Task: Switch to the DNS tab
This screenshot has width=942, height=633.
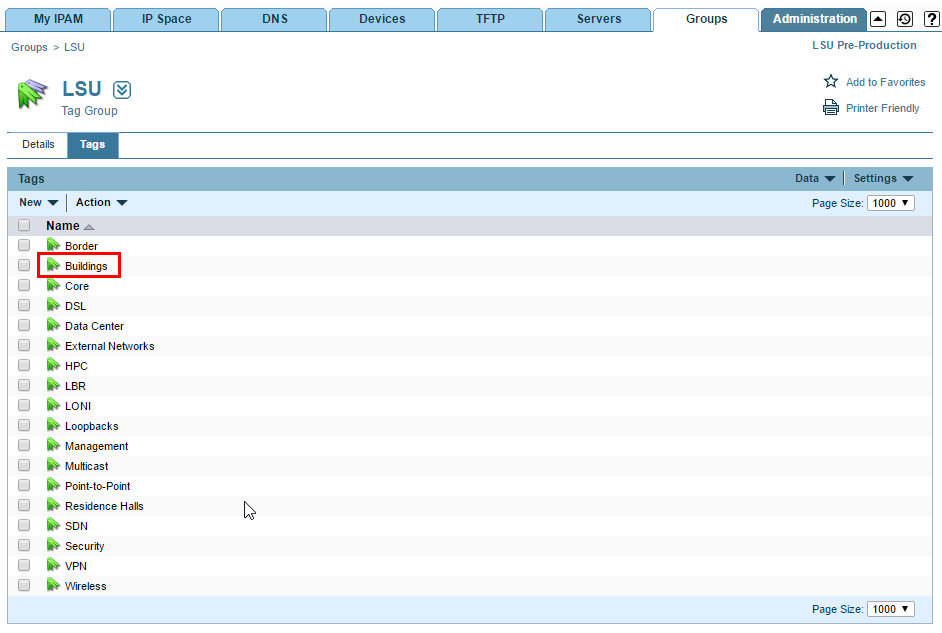Action: pyautogui.click(x=275, y=19)
